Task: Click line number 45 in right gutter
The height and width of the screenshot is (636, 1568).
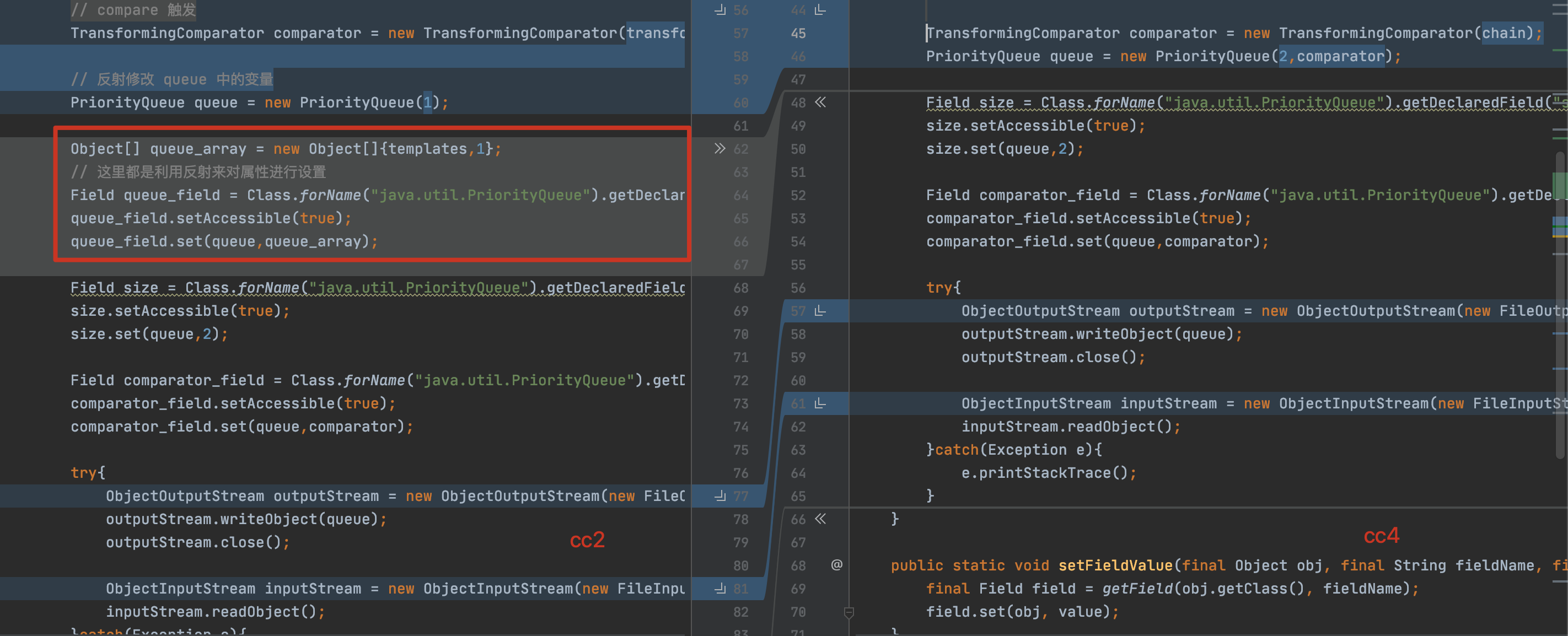Action: pos(798,34)
